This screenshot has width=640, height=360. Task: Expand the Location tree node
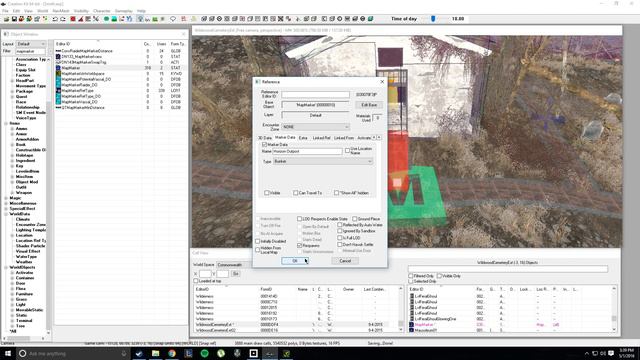click(12, 236)
